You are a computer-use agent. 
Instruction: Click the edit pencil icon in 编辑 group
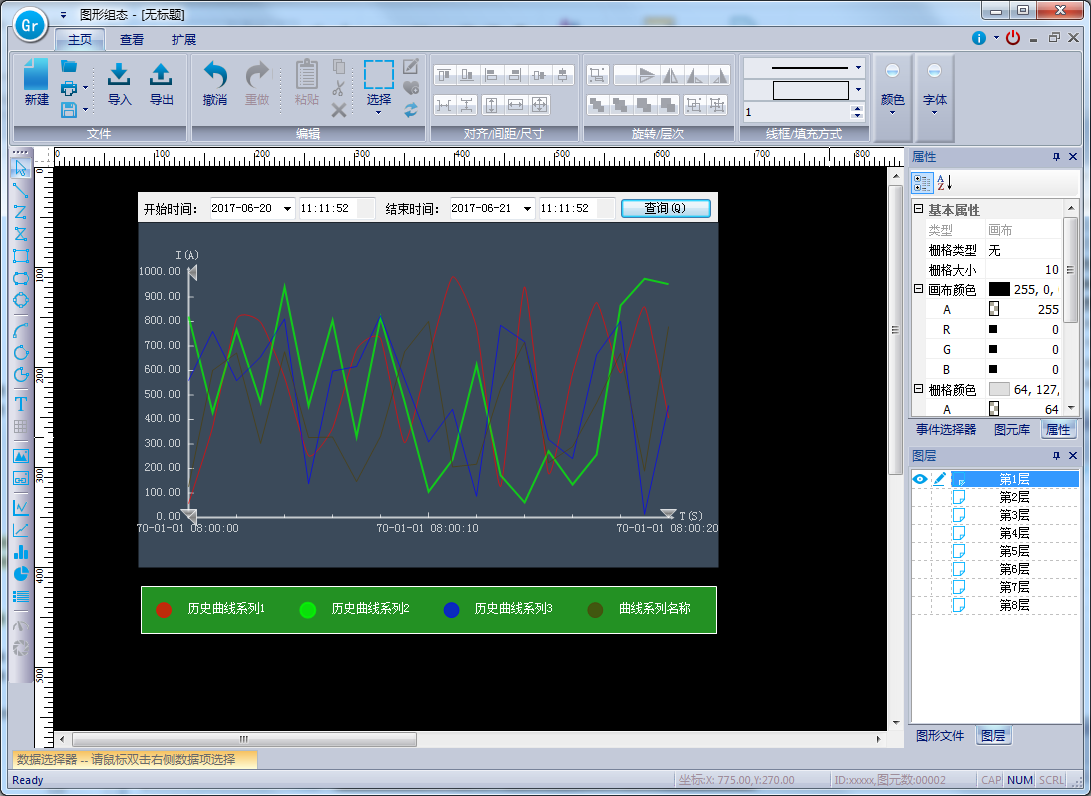click(x=411, y=66)
